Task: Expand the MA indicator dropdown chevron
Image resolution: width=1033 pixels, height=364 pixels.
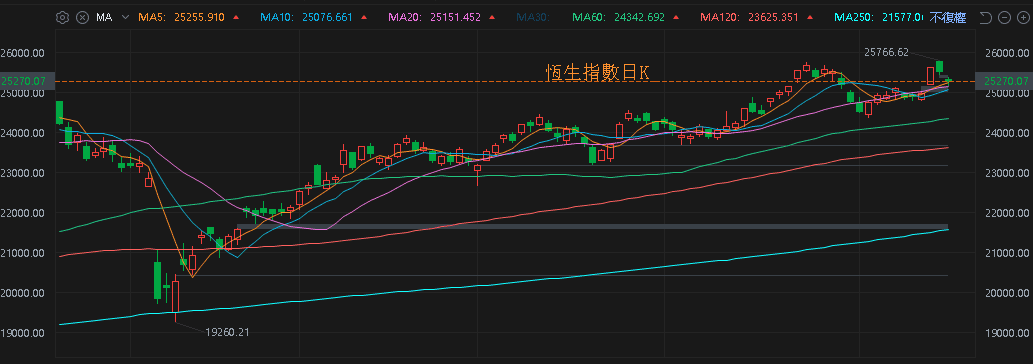Action: point(125,18)
